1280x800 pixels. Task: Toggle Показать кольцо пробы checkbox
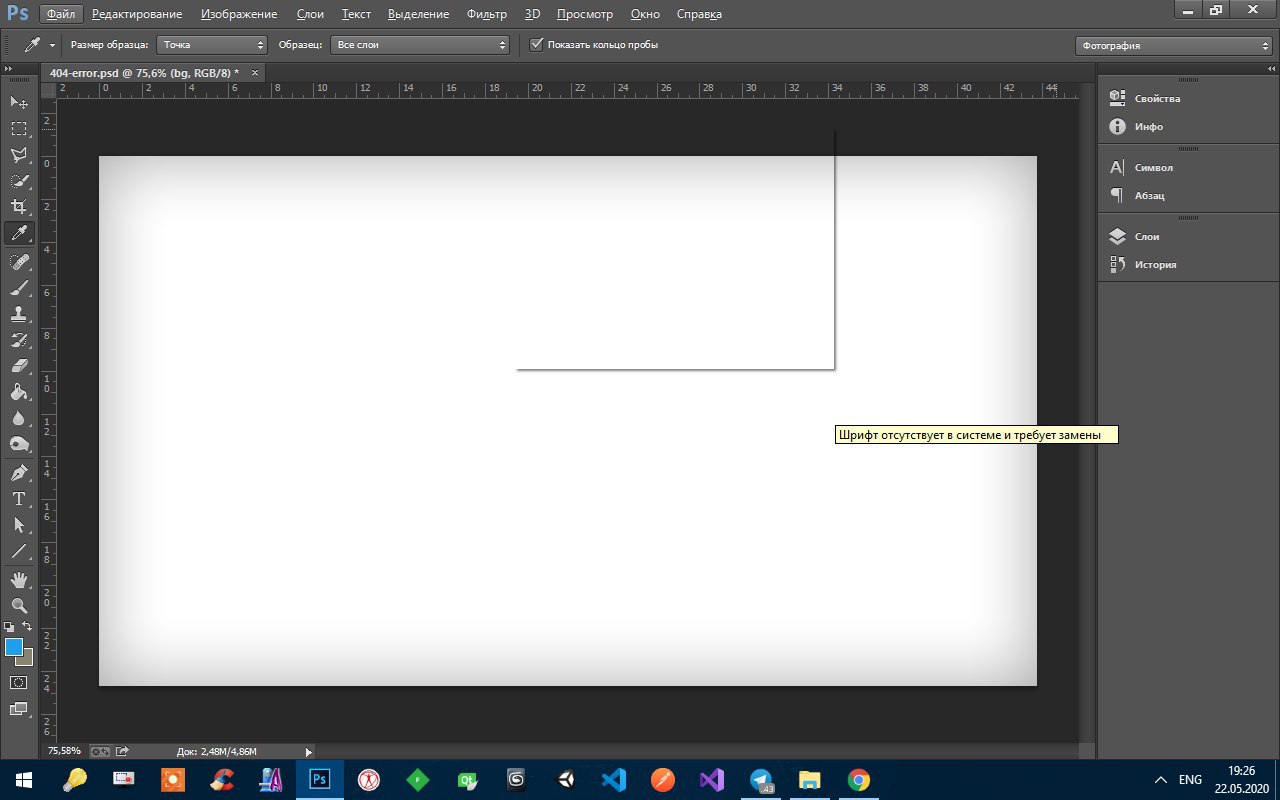pyautogui.click(x=536, y=44)
